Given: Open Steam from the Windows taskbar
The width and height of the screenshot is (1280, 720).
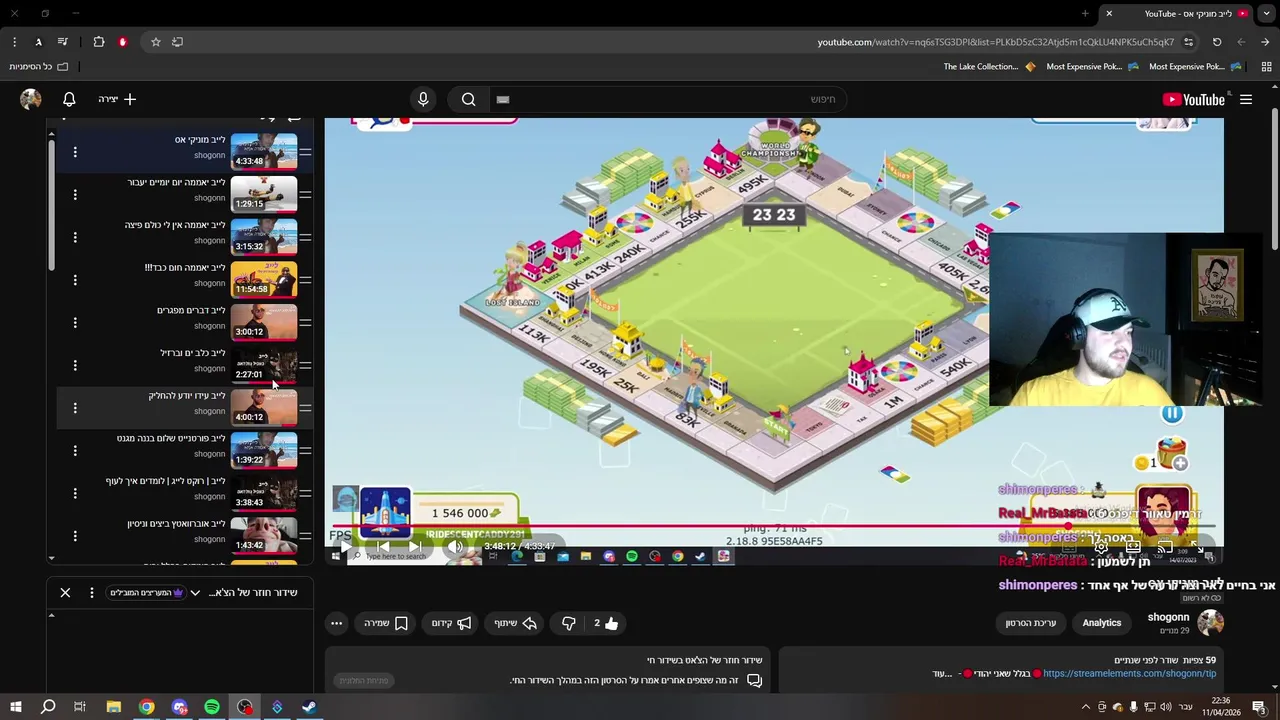Looking at the screenshot, I should coord(309,707).
